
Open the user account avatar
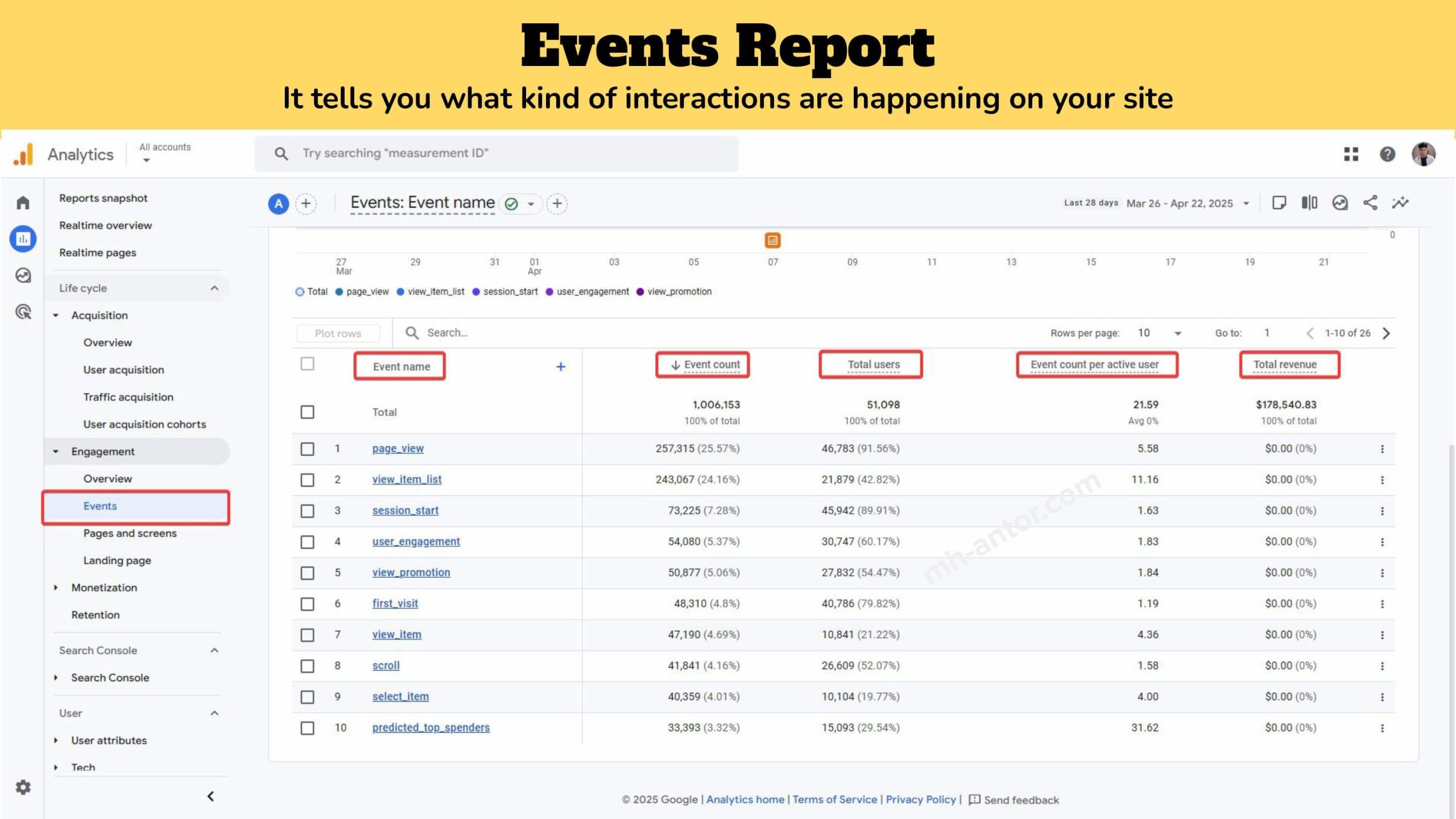1424,154
